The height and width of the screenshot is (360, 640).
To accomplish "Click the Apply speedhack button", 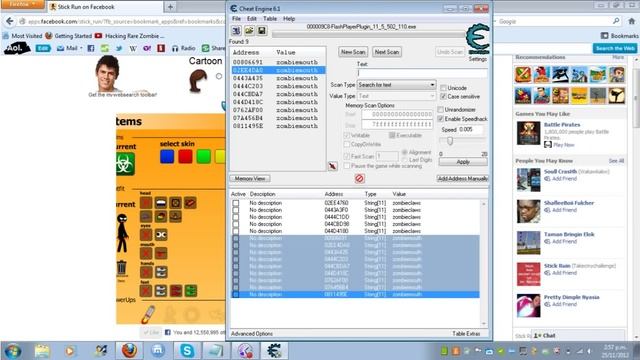I will click(463, 162).
